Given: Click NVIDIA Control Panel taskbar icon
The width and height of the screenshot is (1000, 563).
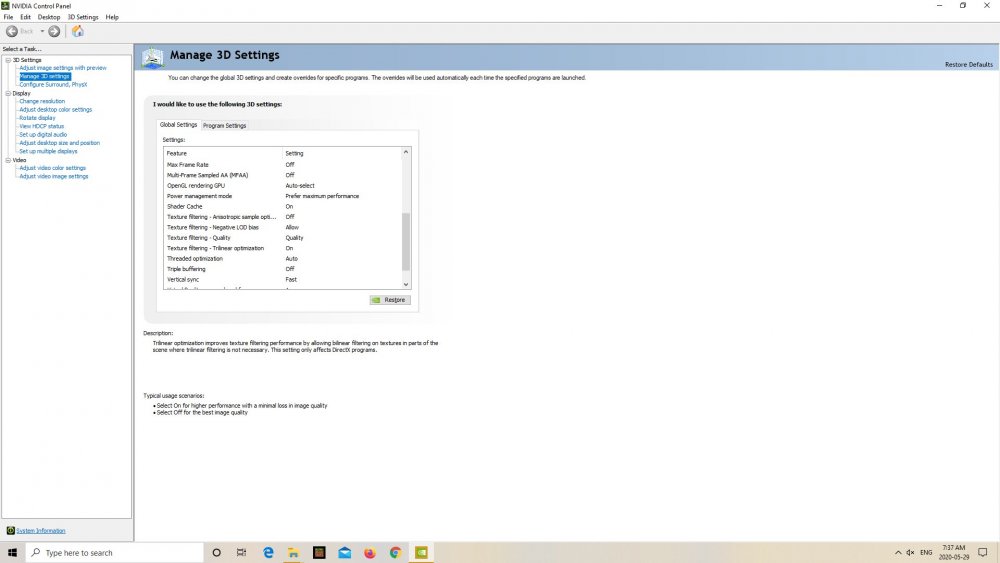Looking at the screenshot, I should point(421,553).
